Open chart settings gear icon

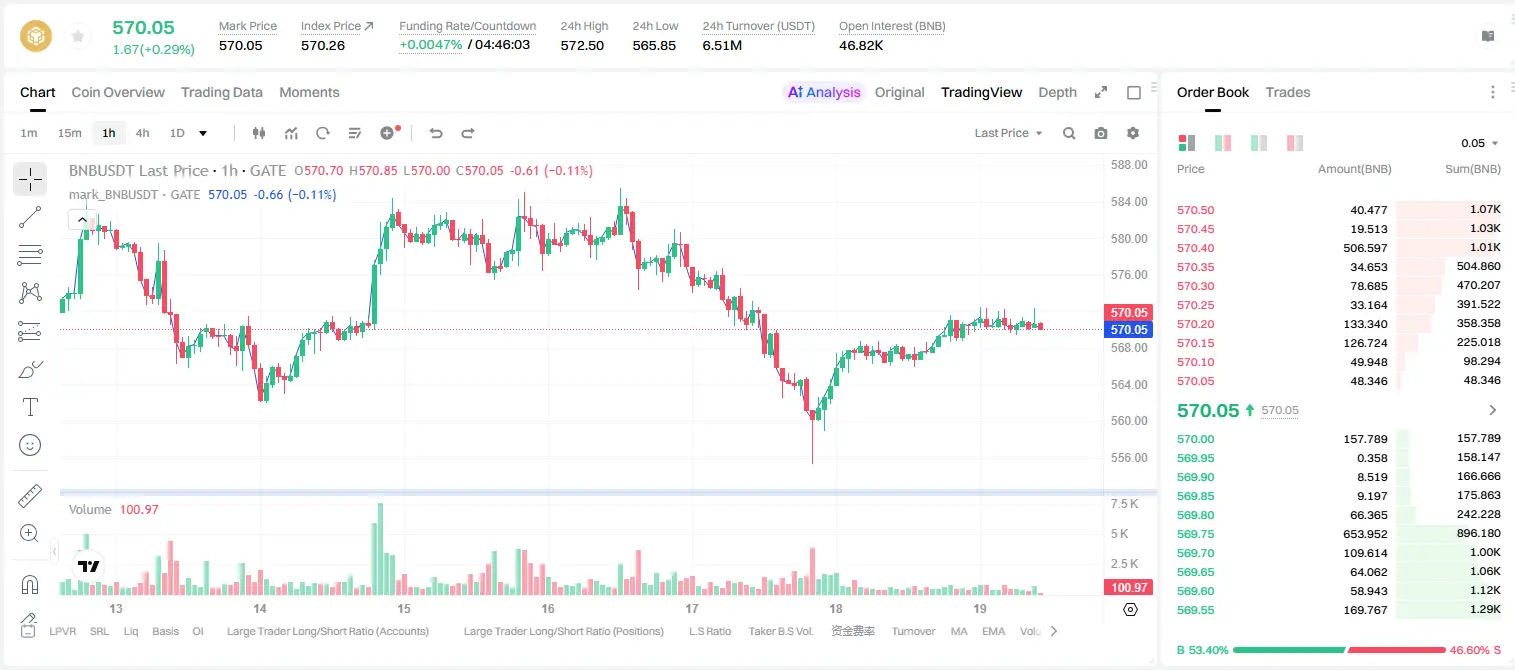click(x=1133, y=133)
